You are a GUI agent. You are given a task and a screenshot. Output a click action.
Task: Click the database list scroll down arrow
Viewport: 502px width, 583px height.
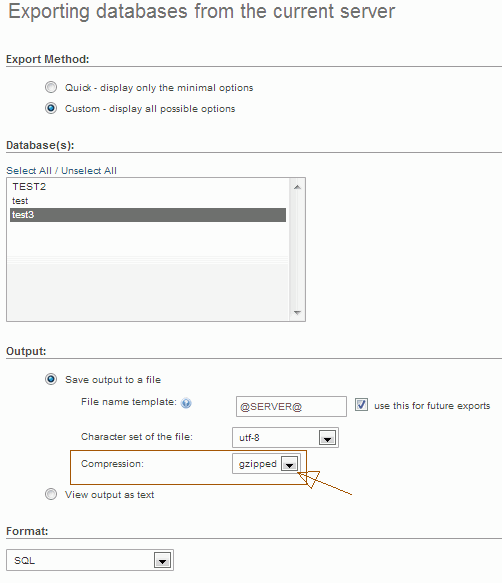tap(297, 313)
